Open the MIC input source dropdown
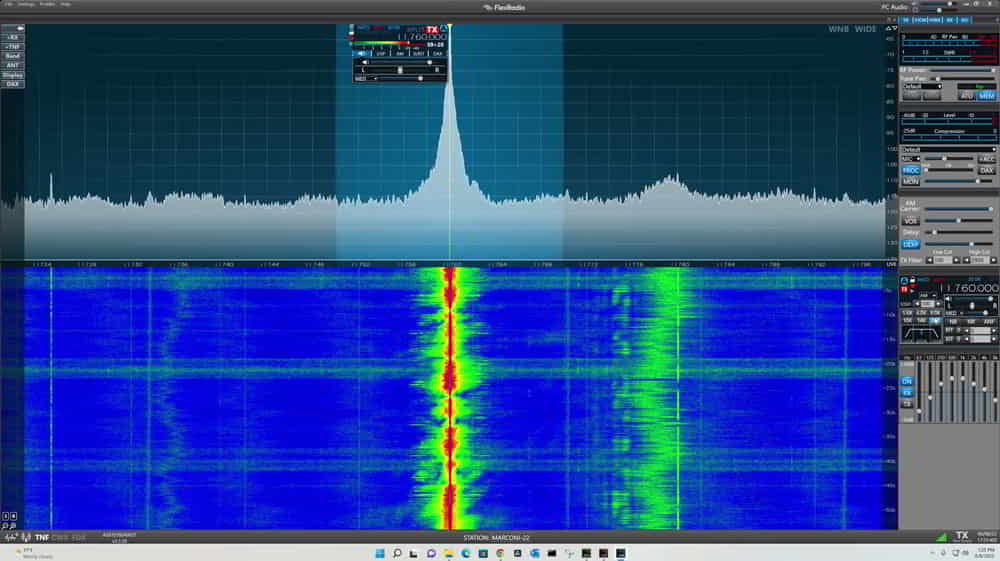 911,159
